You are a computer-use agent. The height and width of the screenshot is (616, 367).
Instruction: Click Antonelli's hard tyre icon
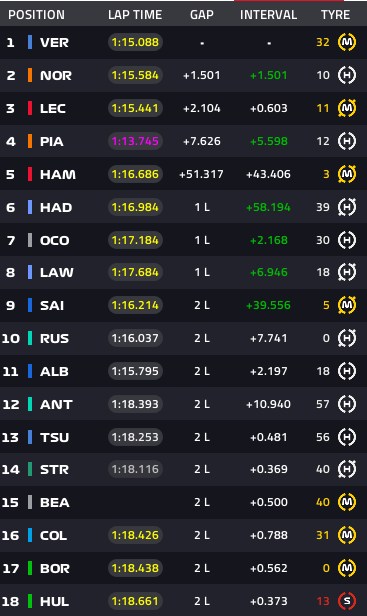point(347,404)
